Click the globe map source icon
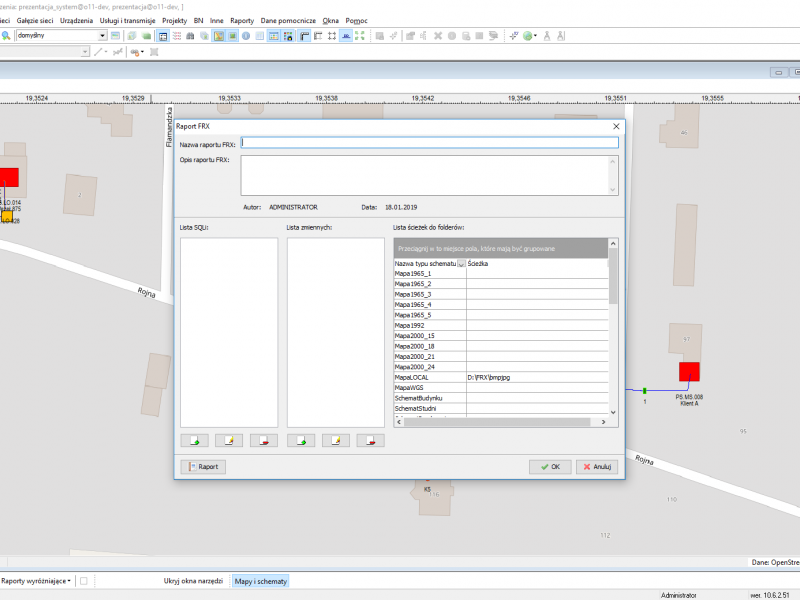 (x=527, y=36)
